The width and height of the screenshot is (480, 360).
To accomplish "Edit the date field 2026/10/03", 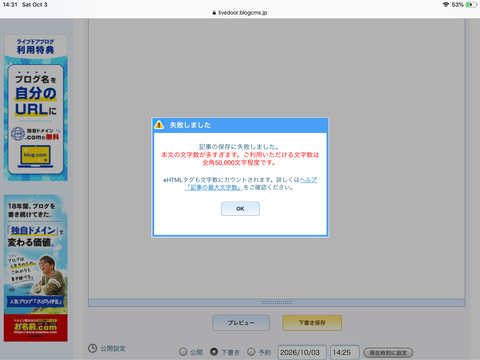I will (302, 352).
